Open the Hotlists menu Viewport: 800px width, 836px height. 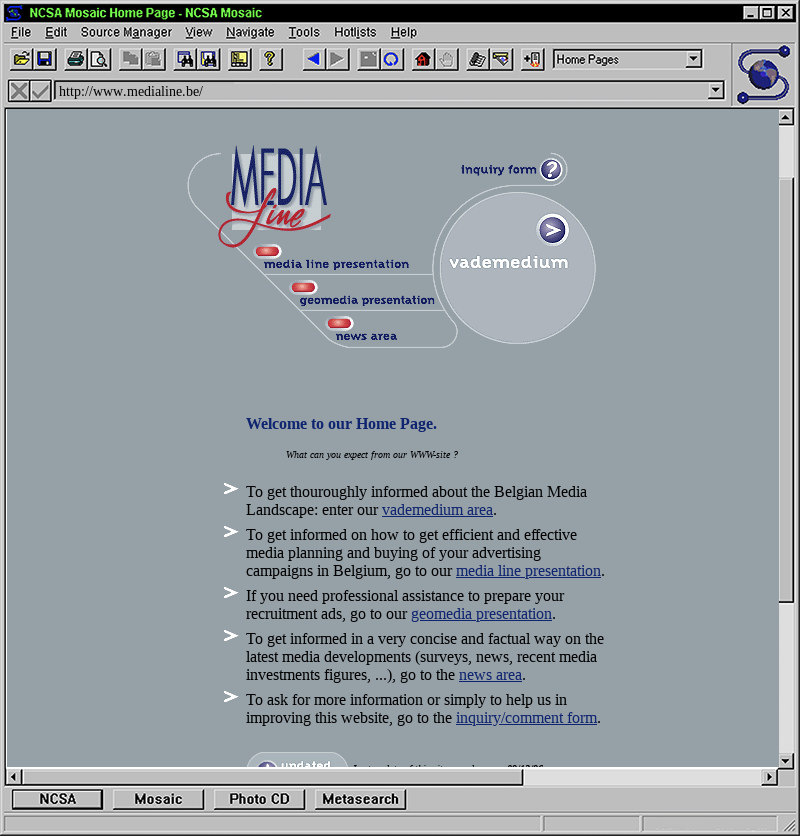coord(355,32)
